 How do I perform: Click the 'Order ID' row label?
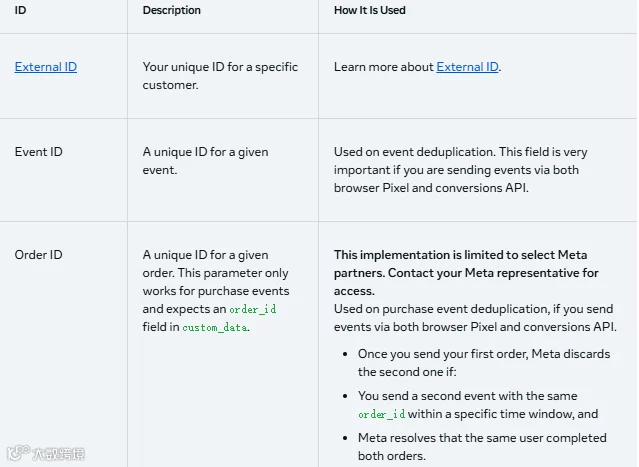pos(39,255)
